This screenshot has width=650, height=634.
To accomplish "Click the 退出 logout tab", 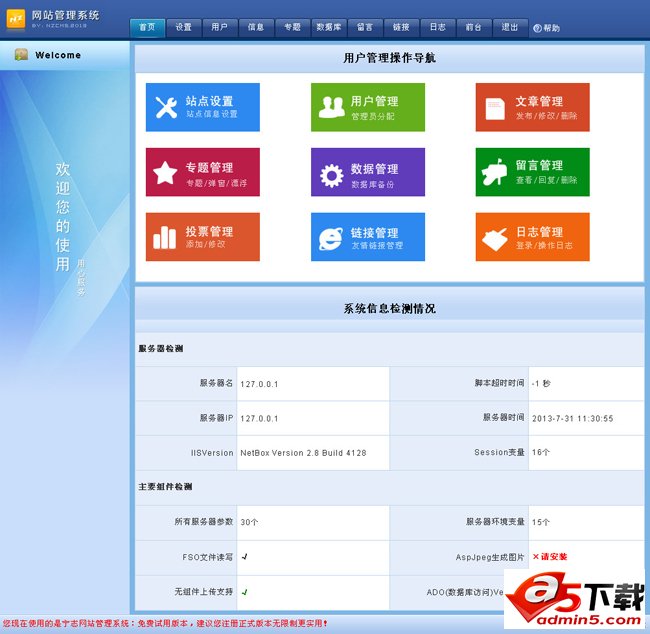I will (x=510, y=27).
